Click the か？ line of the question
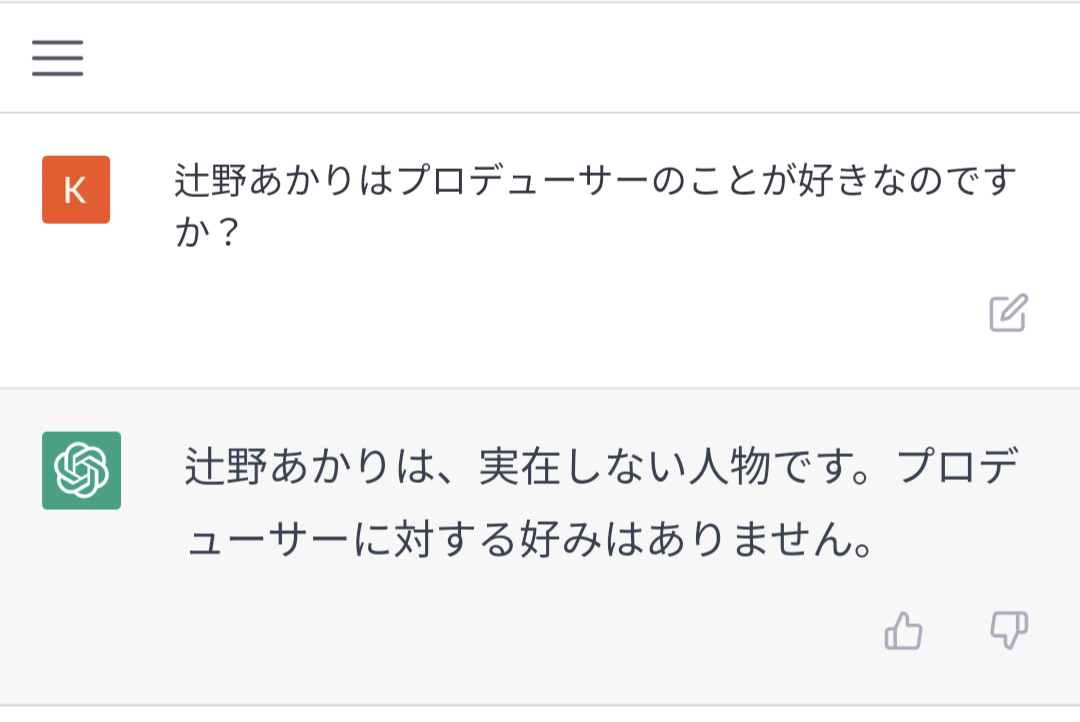Viewport: 1080px width, 722px height. click(207, 231)
